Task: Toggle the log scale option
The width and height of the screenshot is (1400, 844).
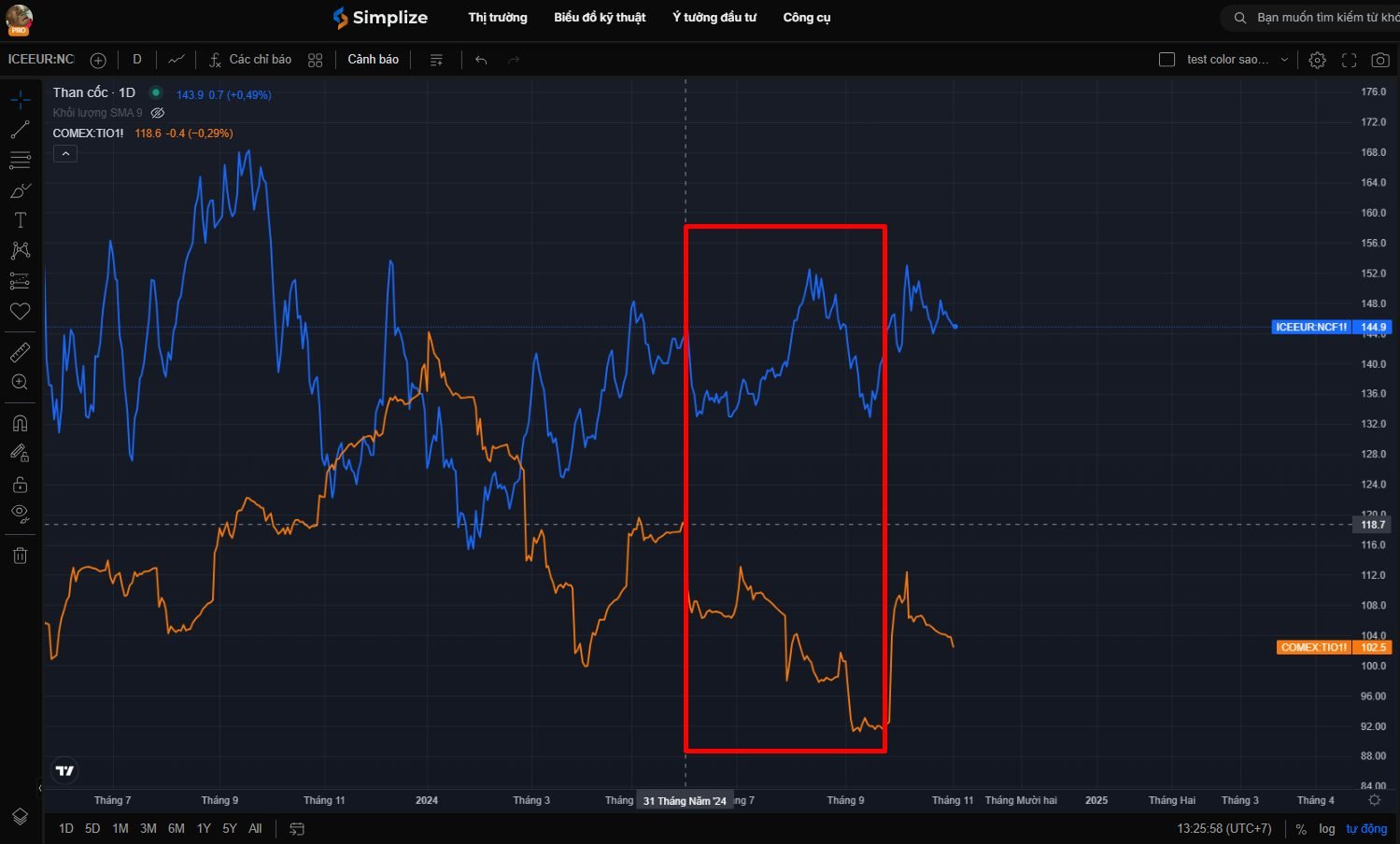Action: (x=1326, y=829)
